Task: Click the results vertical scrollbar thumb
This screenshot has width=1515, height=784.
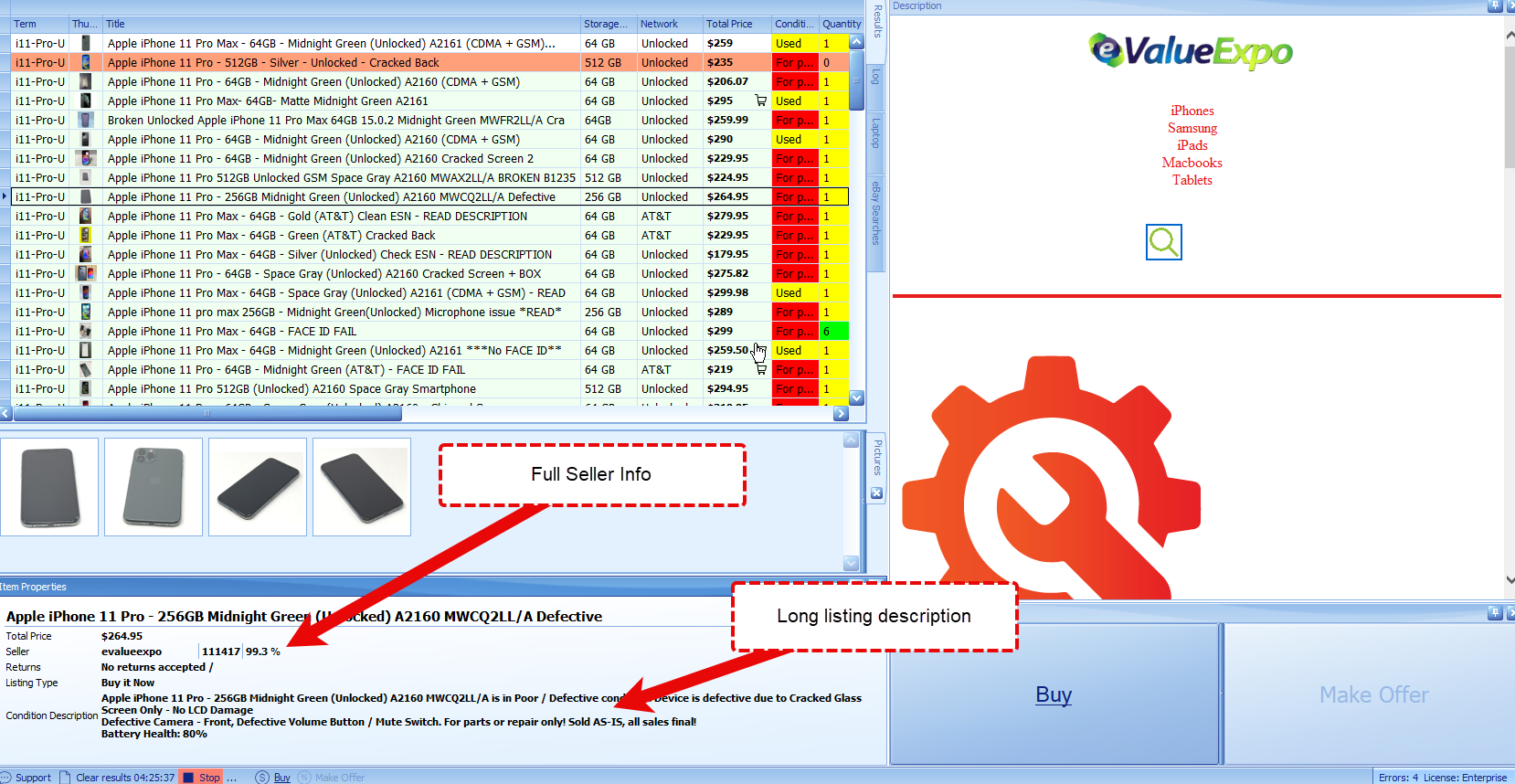Action: 856,80
